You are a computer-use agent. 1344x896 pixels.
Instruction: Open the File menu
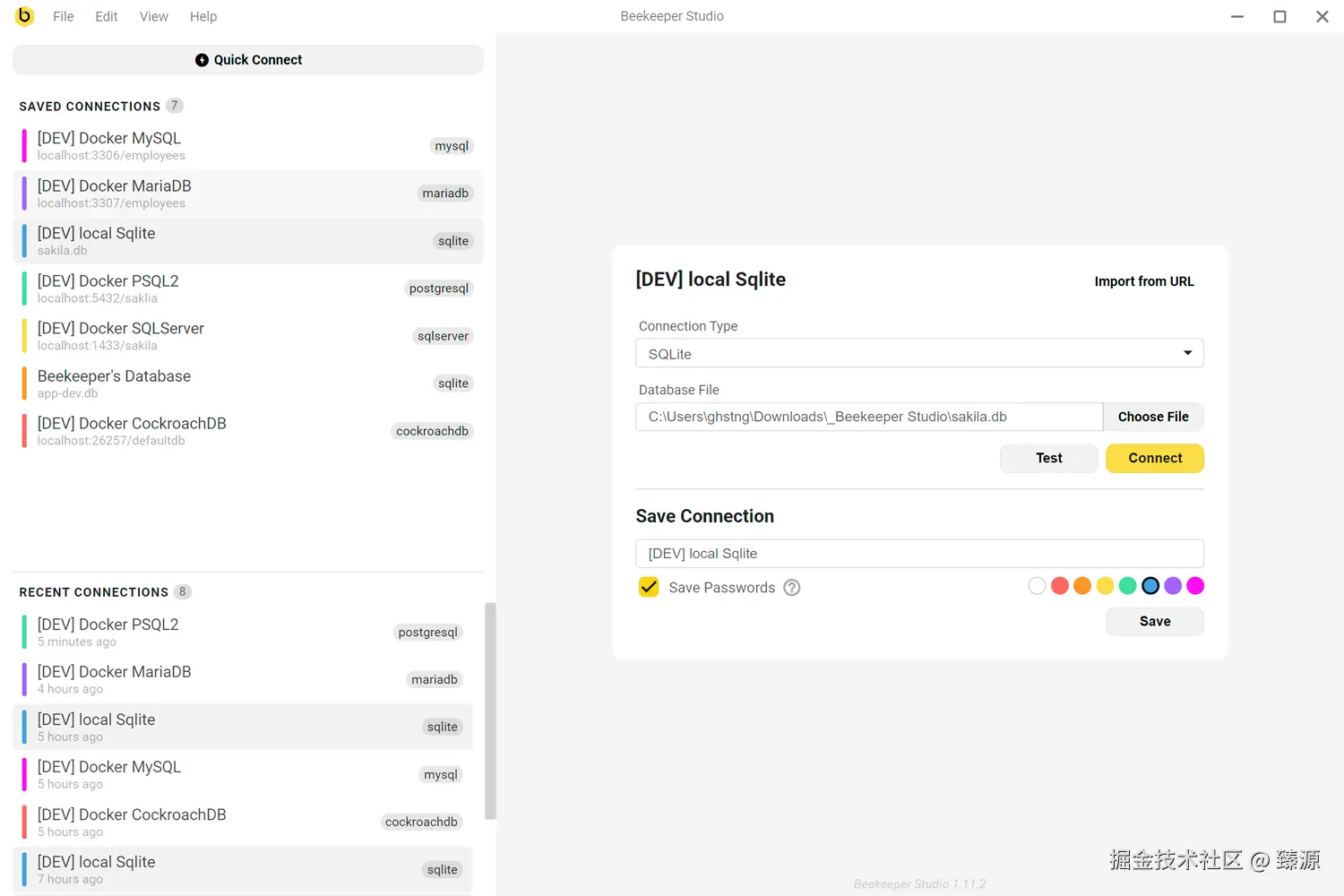tap(64, 16)
